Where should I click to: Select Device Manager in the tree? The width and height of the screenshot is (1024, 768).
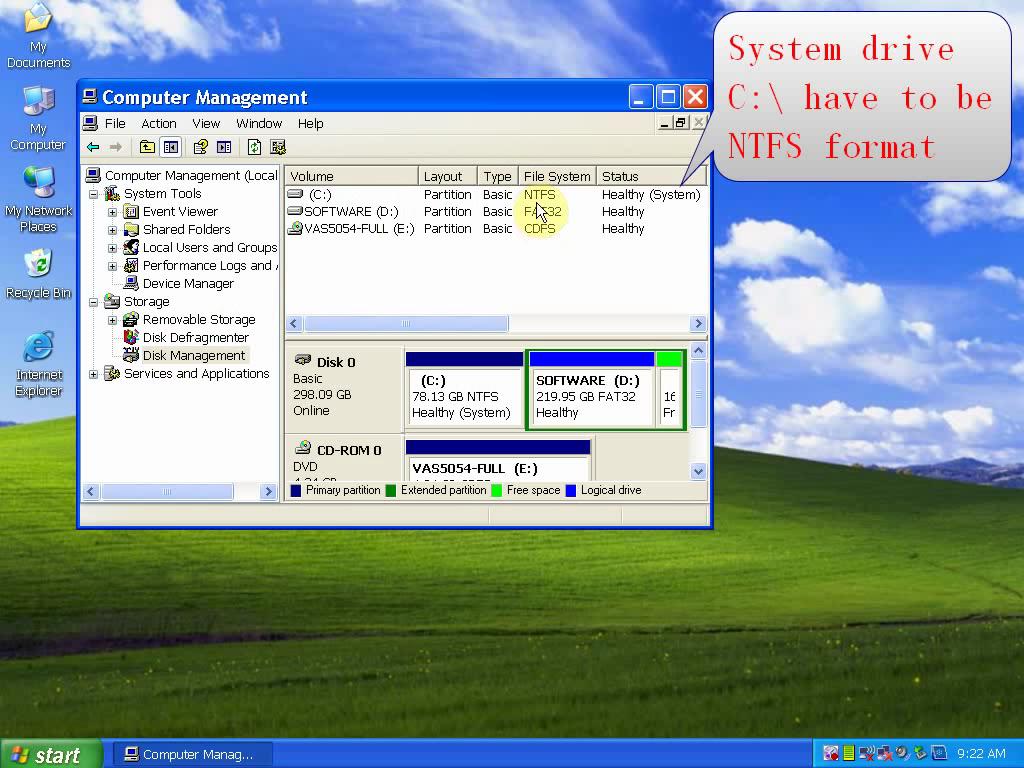(x=187, y=284)
